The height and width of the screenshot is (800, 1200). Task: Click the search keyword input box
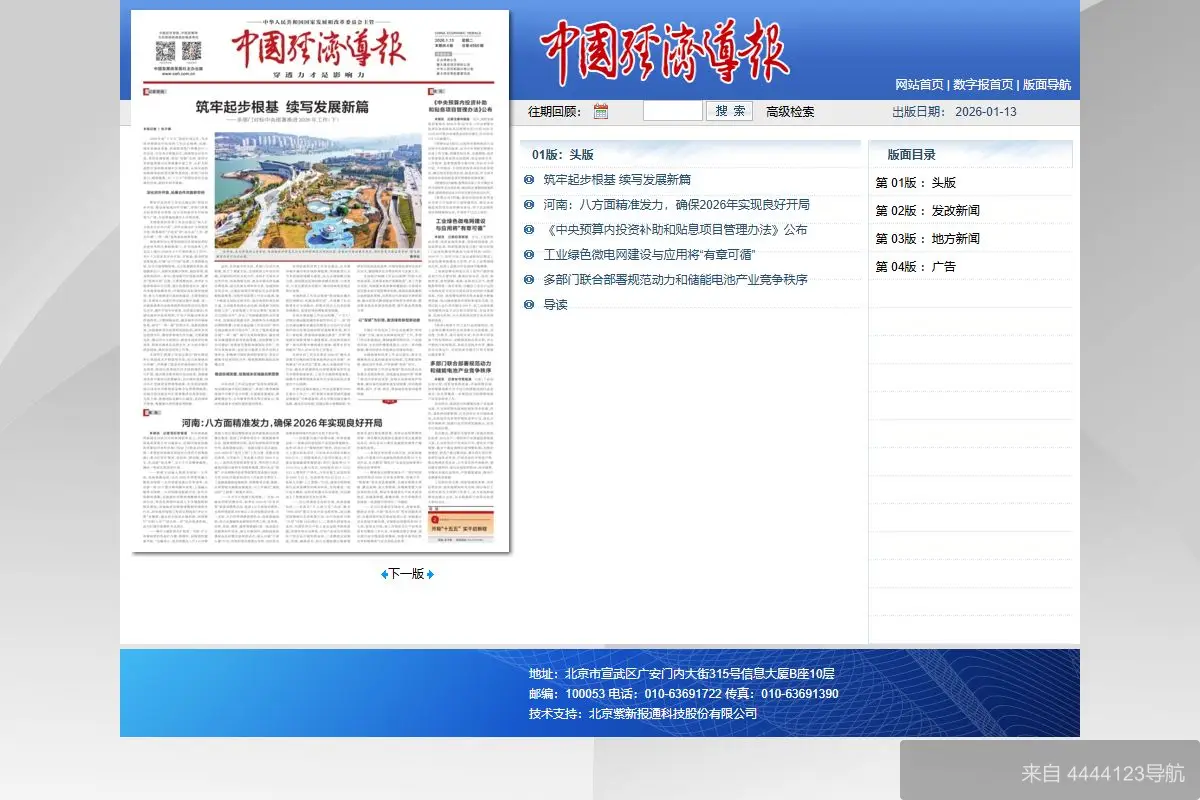(672, 110)
